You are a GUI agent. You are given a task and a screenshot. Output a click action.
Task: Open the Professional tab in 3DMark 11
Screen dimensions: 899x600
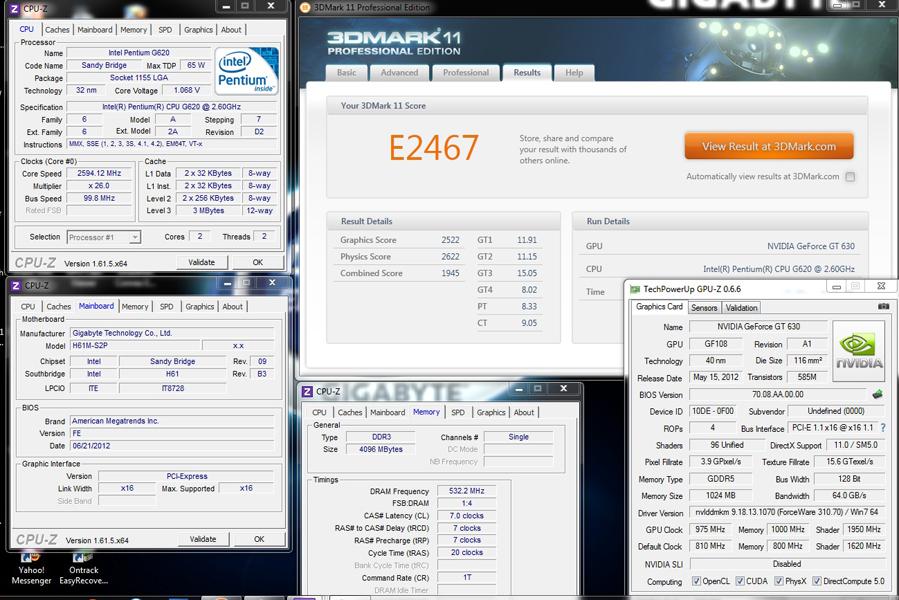[466, 73]
